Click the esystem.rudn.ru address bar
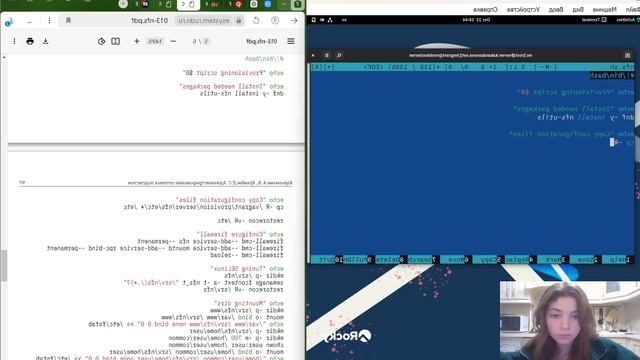 coord(204,20)
